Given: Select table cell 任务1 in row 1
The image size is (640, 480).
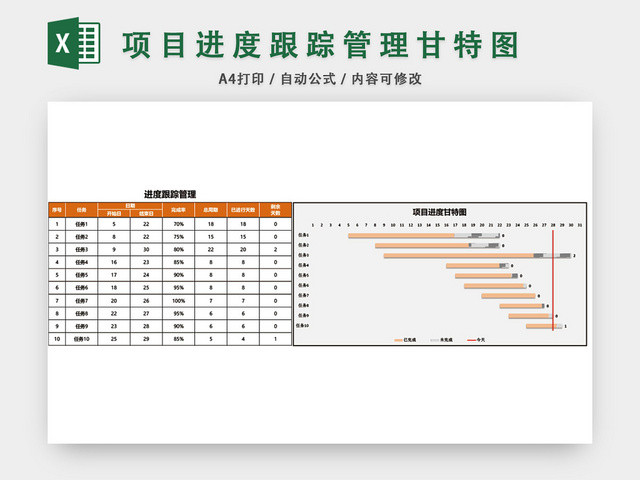Looking at the screenshot, I should coord(82,224).
